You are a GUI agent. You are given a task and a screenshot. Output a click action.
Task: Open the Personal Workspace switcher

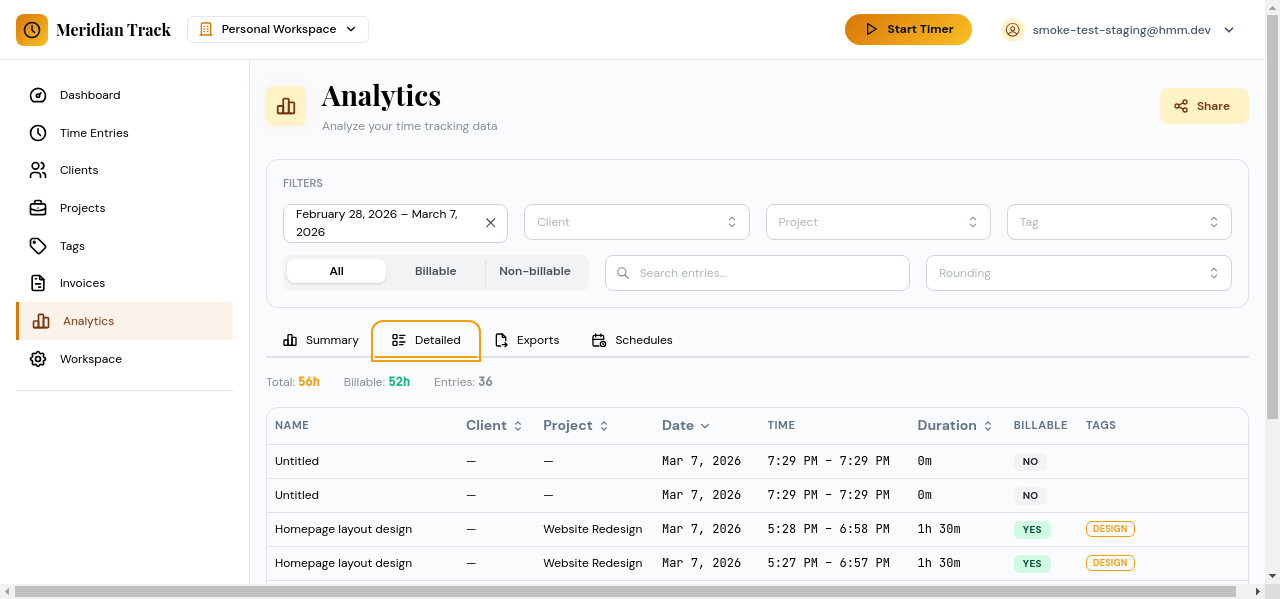pyautogui.click(x=277, y=29)
